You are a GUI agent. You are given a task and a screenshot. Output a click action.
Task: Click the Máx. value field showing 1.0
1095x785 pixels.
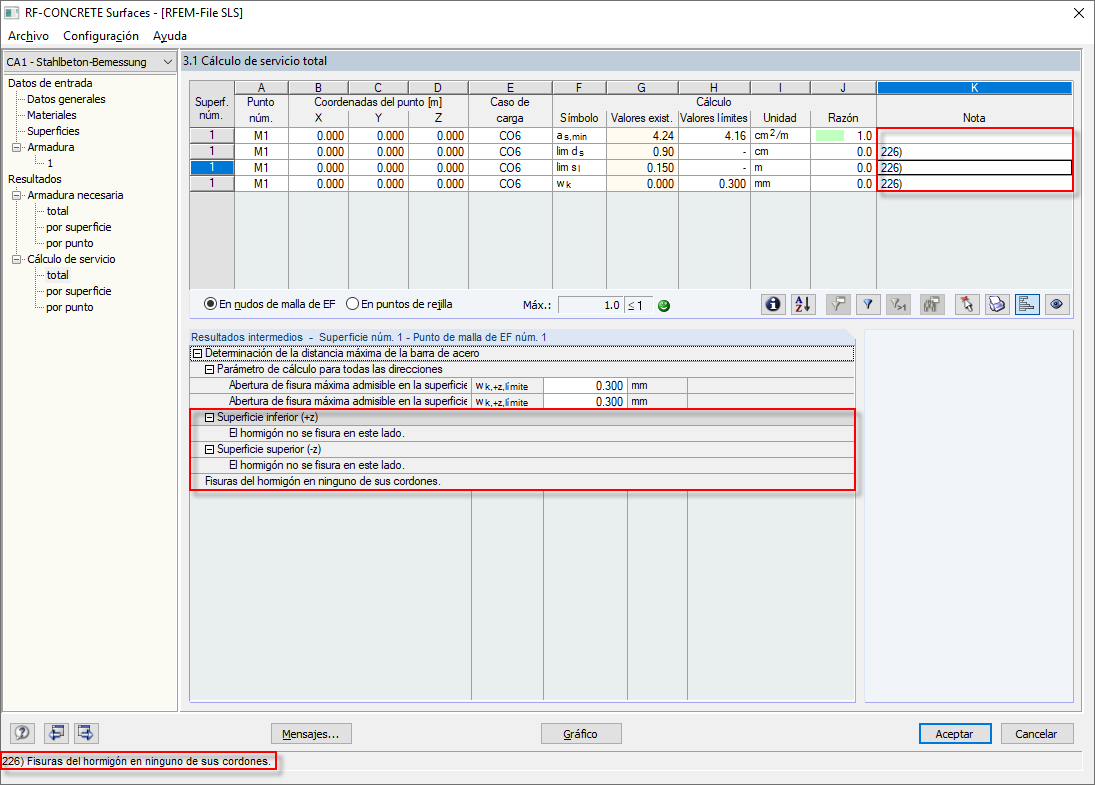pos(591,305)
